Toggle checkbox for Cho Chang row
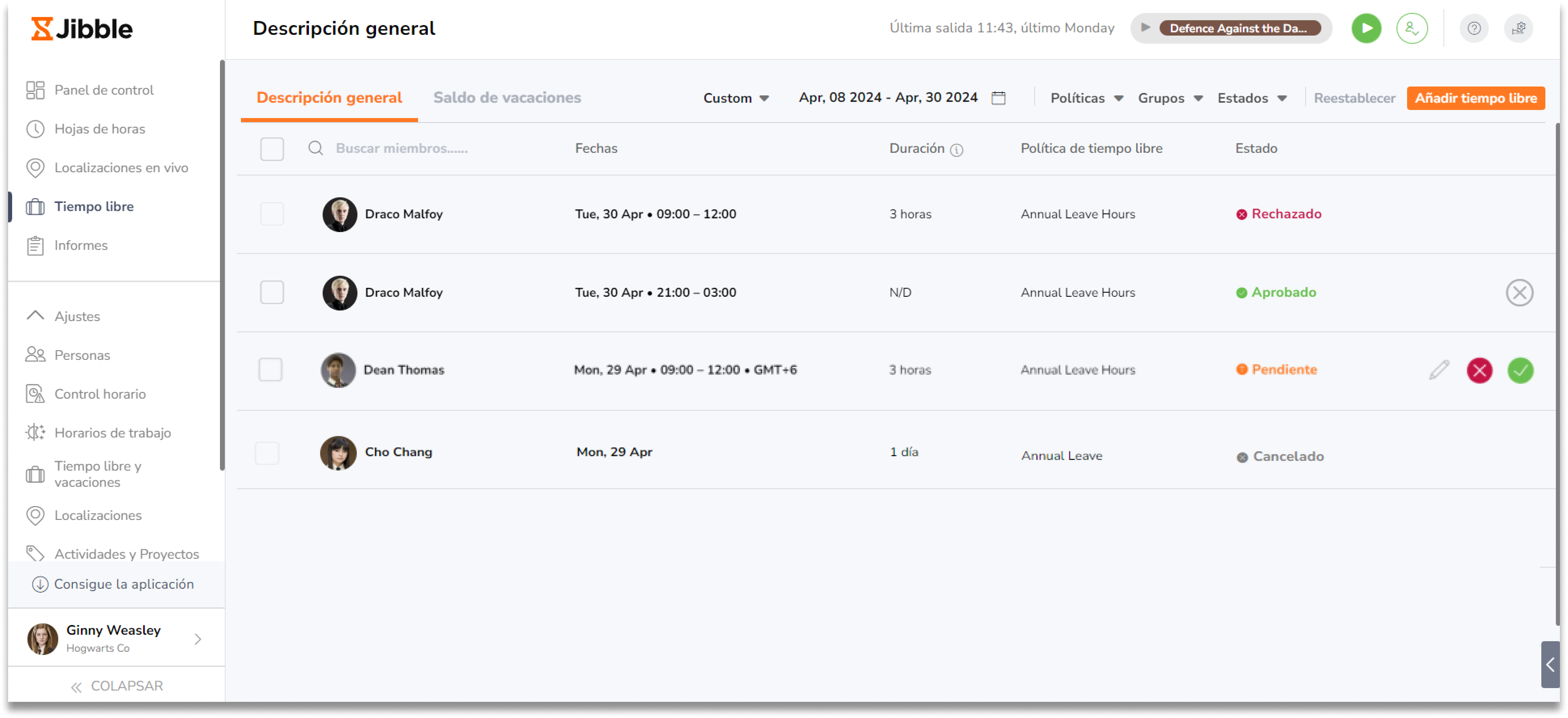The width and height of the screenshot is (1568, 718). (267, 453)
